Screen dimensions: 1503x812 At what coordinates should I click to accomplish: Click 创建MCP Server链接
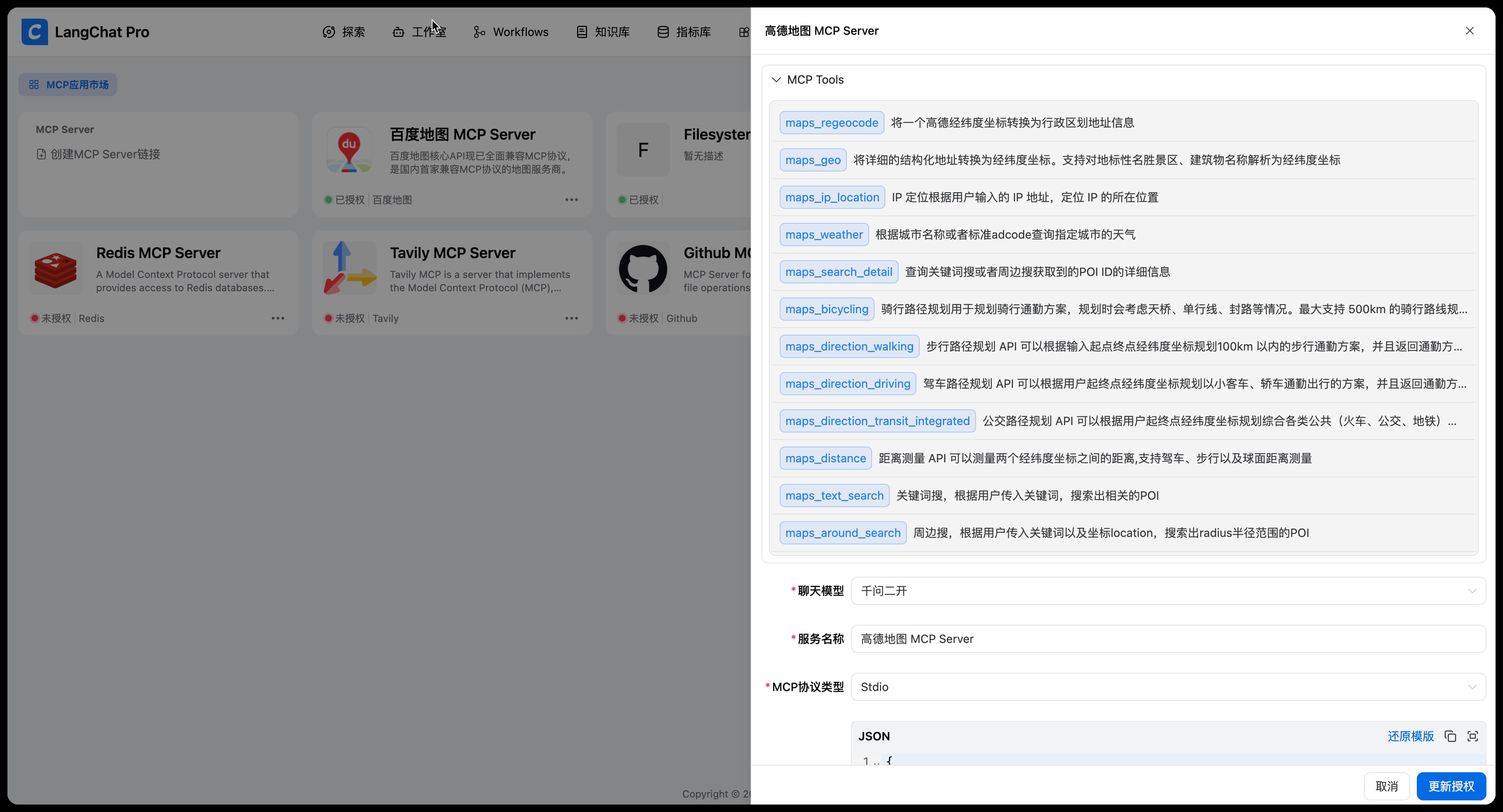pyautogui.click(x=98, y=154)
